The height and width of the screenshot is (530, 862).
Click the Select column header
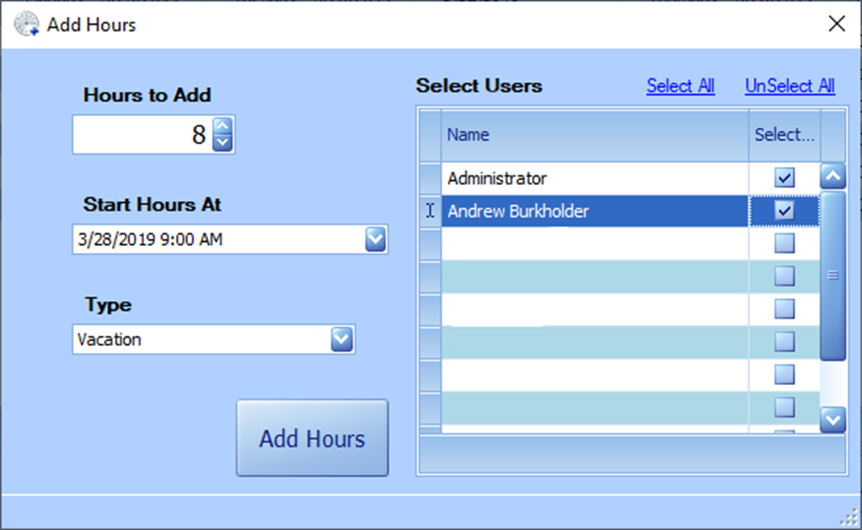tap(784, 134)
